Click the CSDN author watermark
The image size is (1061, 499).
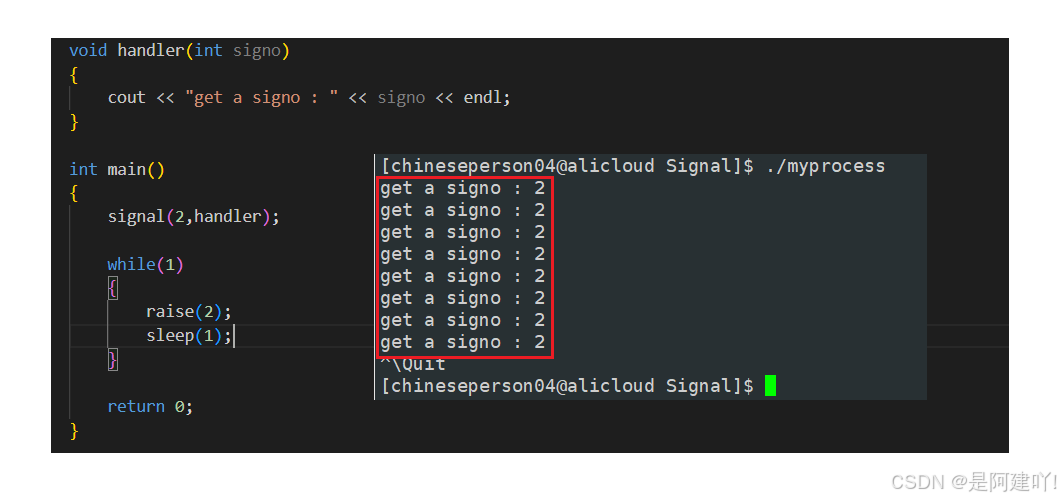(974, 481)
